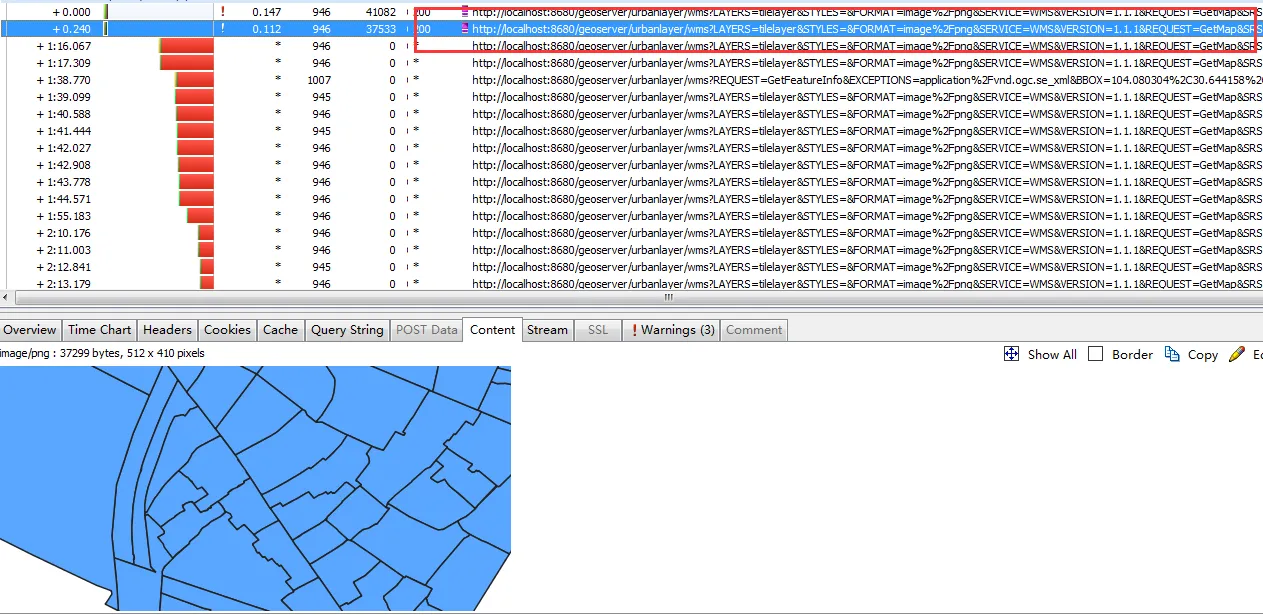
Task: Click the horizontal scrollbar left arrow
Action: pos(6,297)
